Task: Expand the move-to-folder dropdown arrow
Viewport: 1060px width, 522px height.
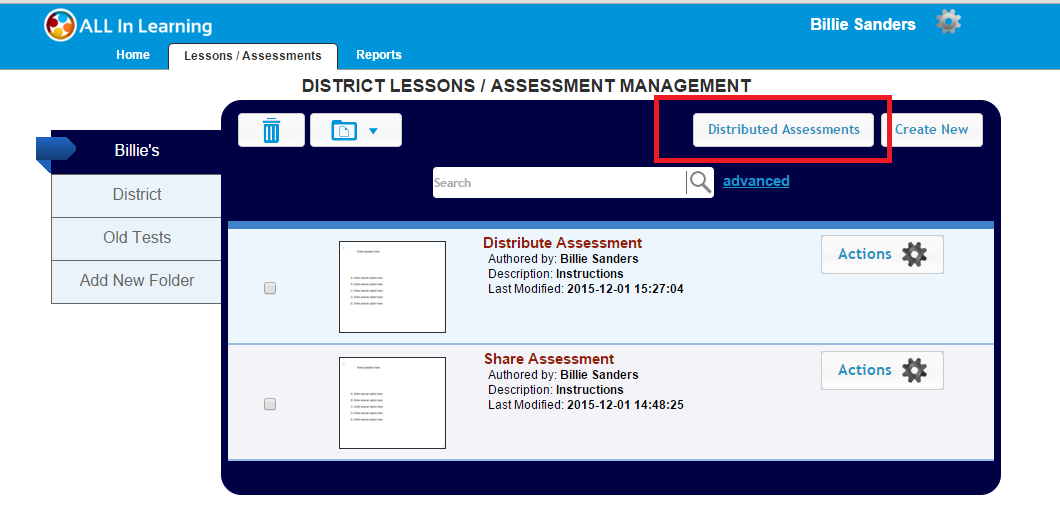Action: [x=373, y=131]
